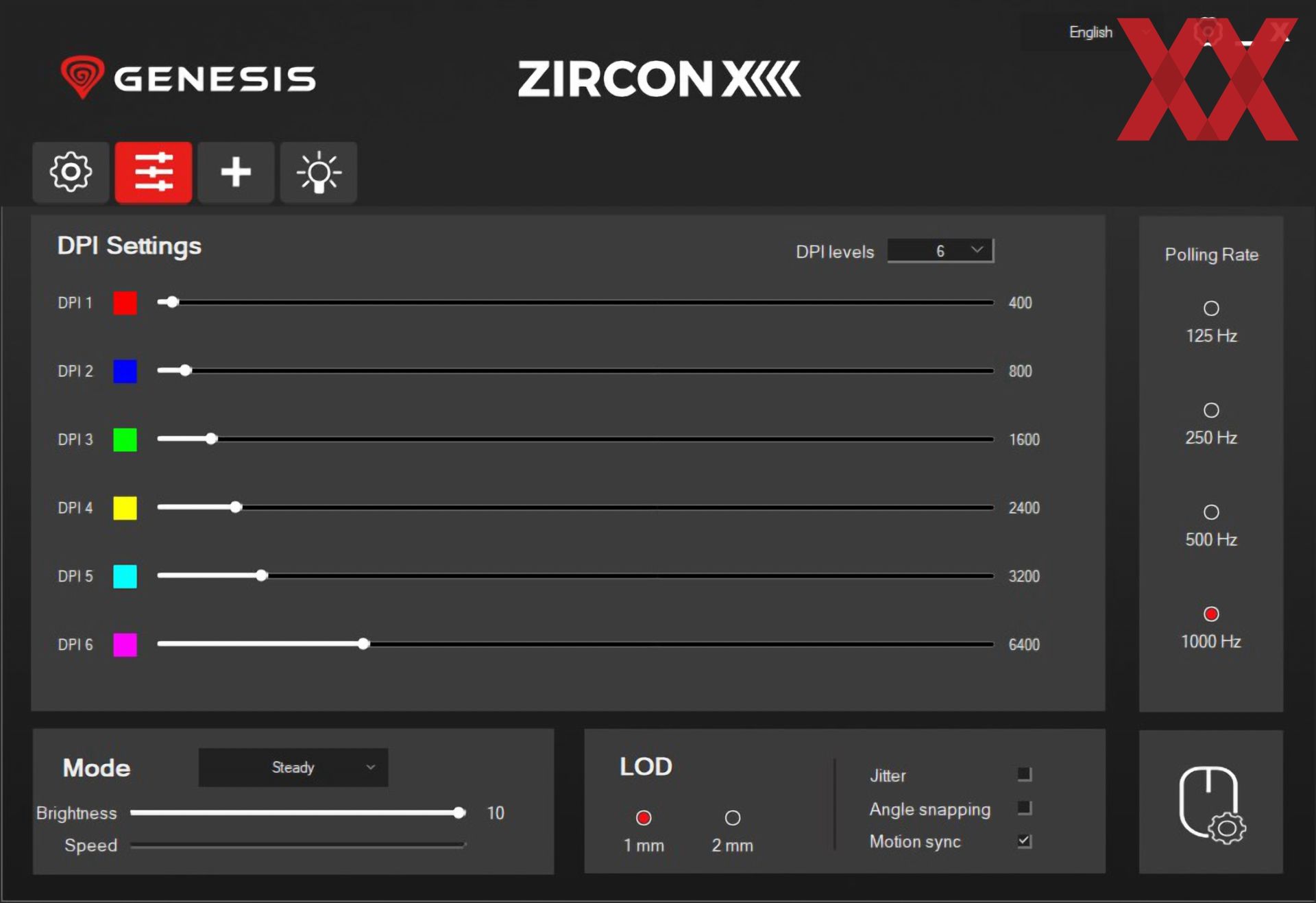Viewport: 1316px width, 903px height.
Task: Enable Angle snapping checkbox
Action: 1025,808
